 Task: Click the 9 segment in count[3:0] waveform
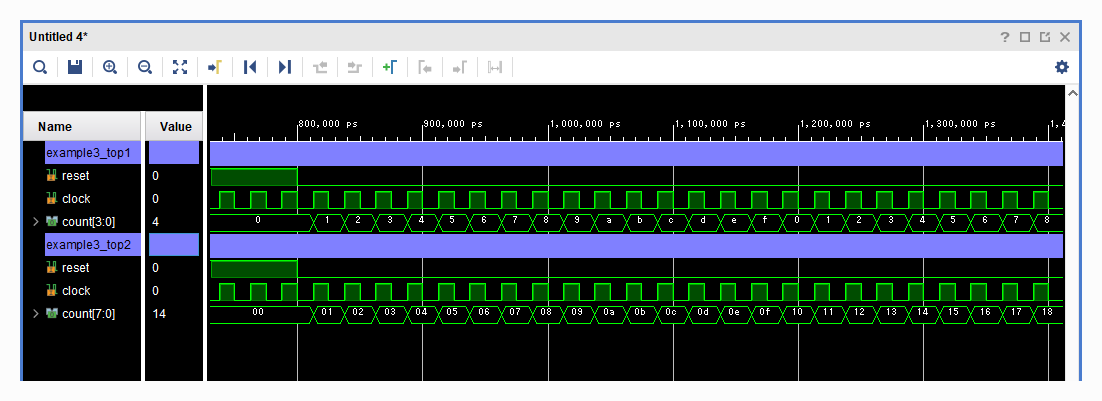pos(577,221)
